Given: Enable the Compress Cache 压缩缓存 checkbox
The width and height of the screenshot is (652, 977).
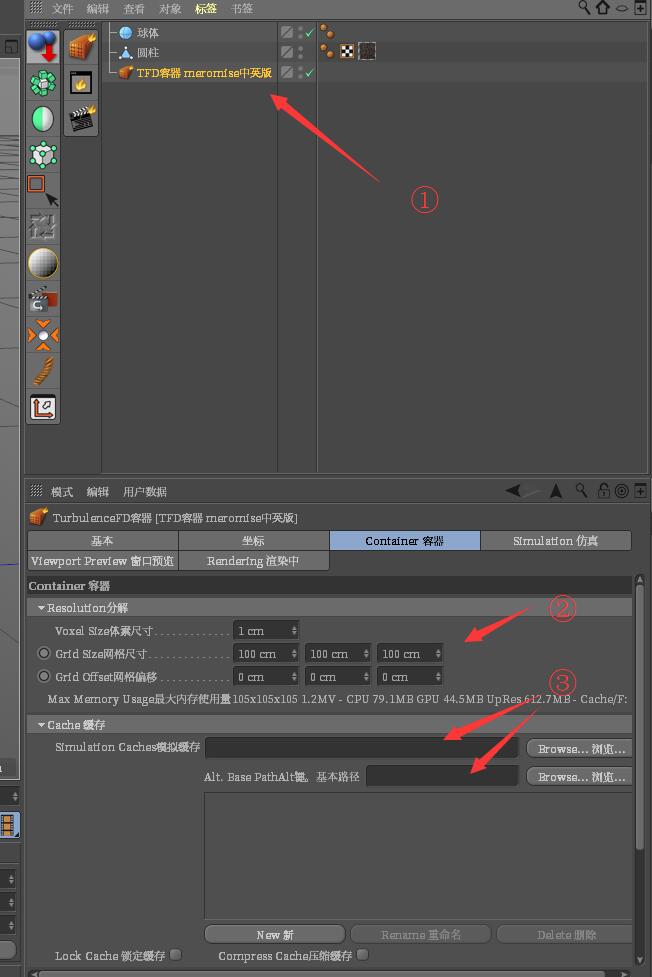Looking at the screenshot, I should click(x=363, y=955).
